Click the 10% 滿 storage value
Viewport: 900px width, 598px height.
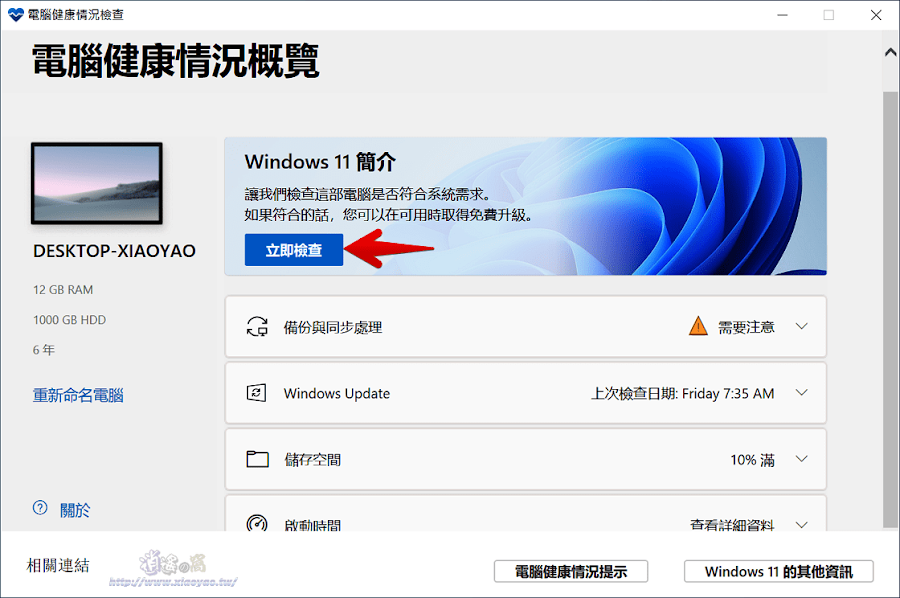pyautogui.click(x=752, y=460)
